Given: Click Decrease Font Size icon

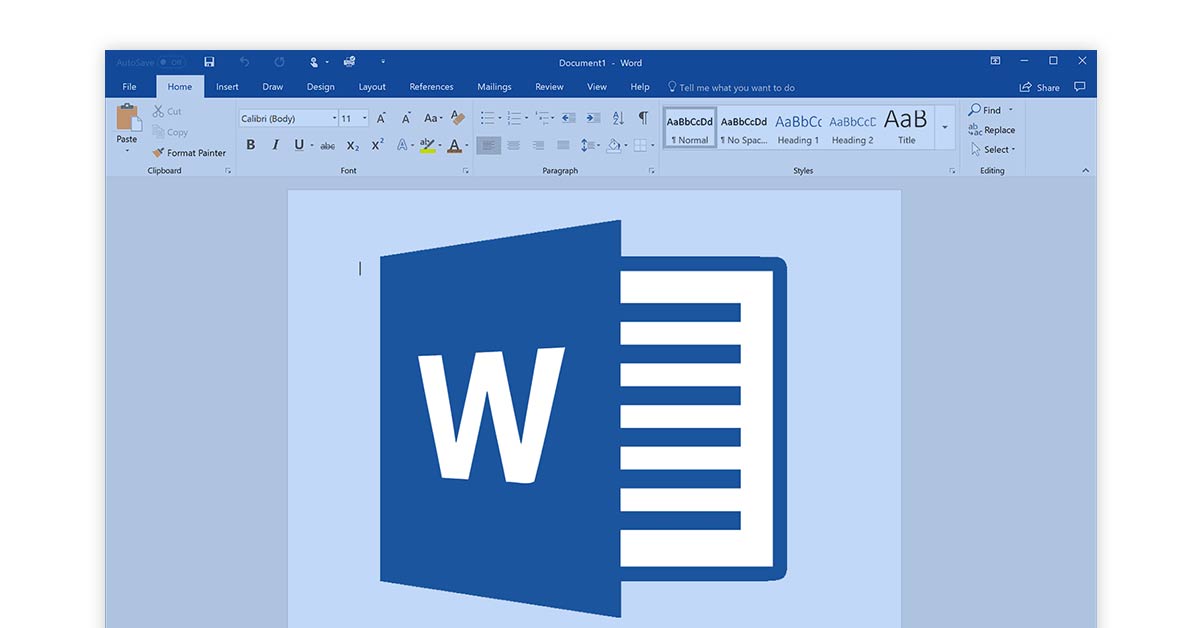Looking at the screenshot, I should (x=406, y=118).
